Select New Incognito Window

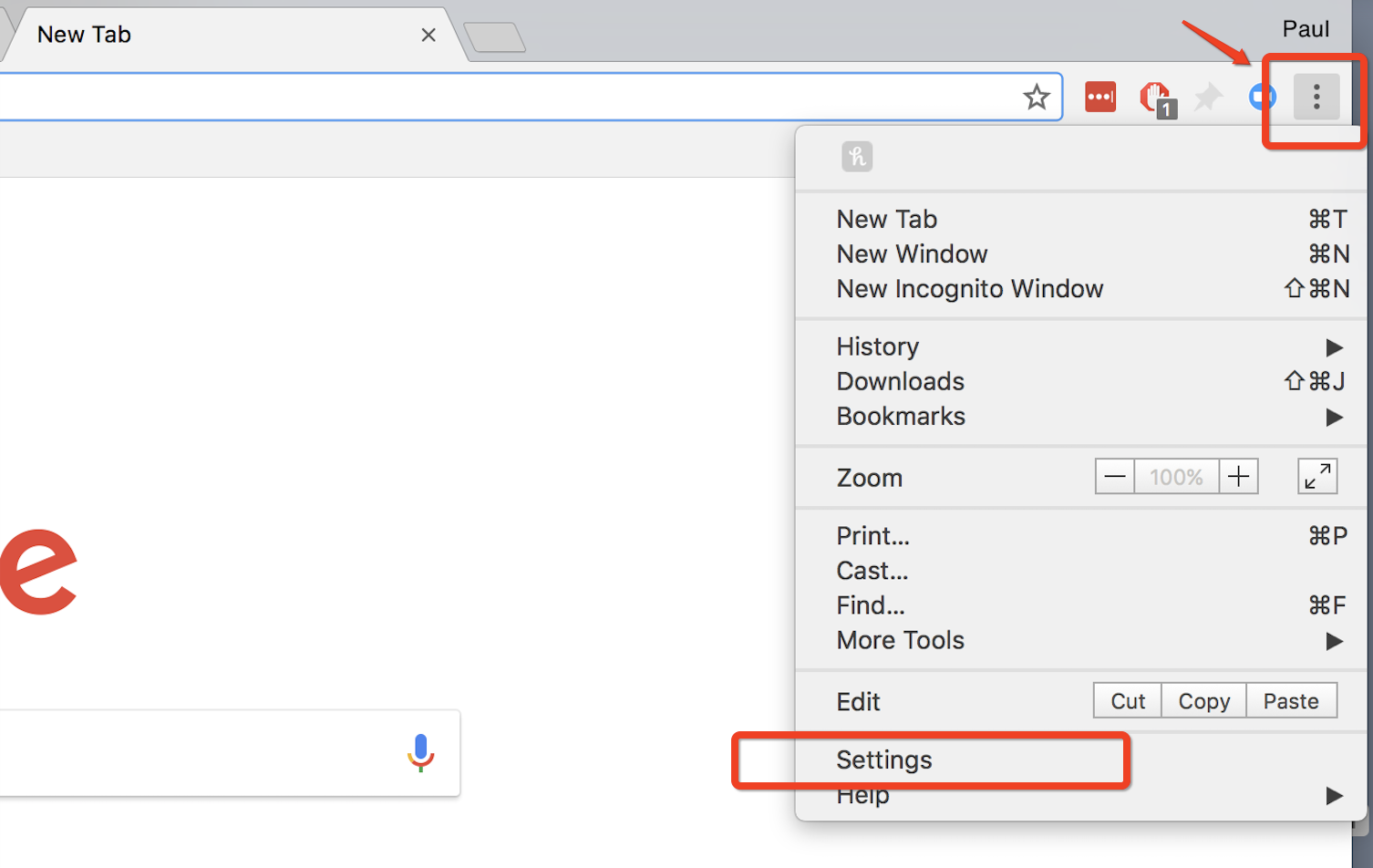(969, 289)
